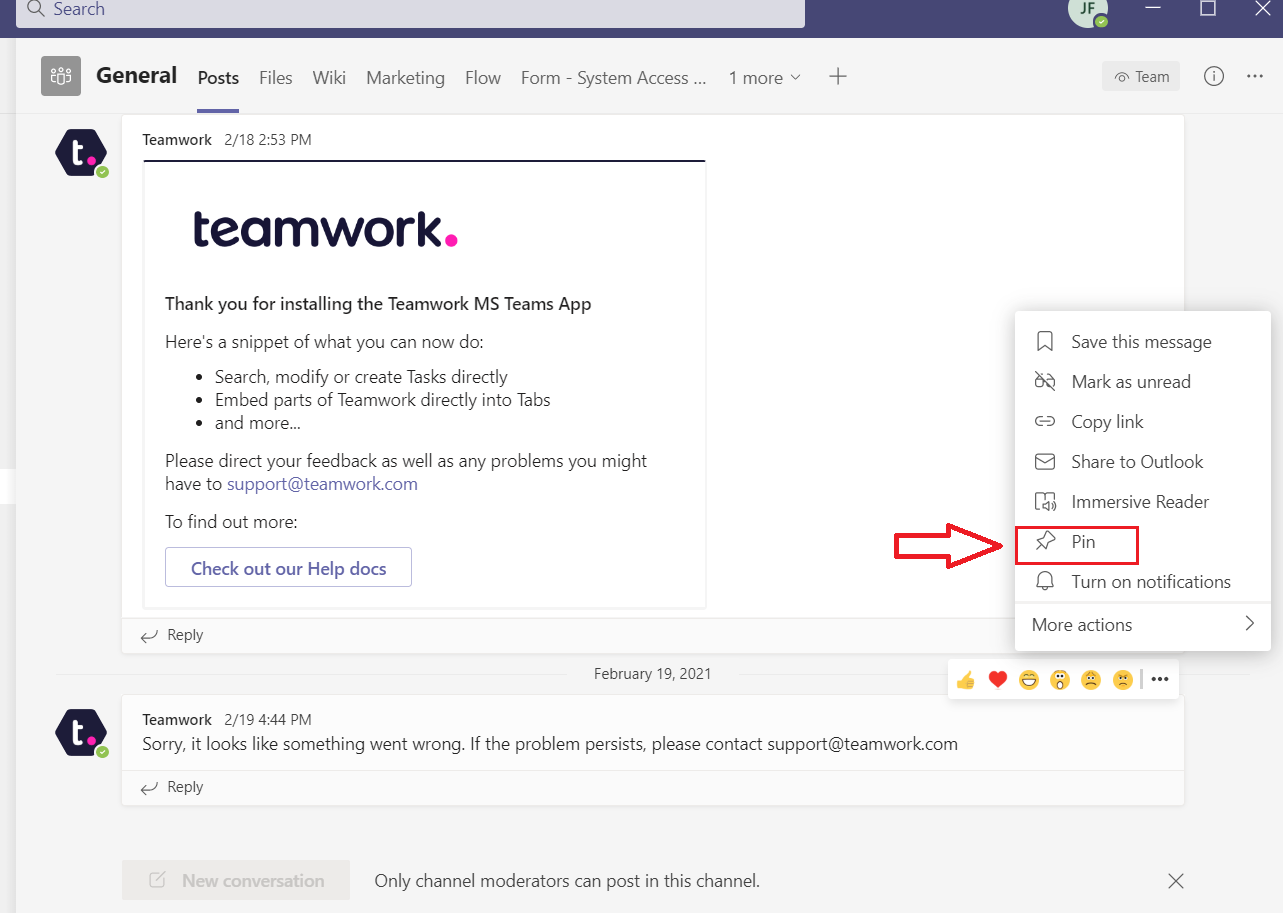Open the Wiki tab
This screenshot has height=913, width=1283.
point(329,77)
